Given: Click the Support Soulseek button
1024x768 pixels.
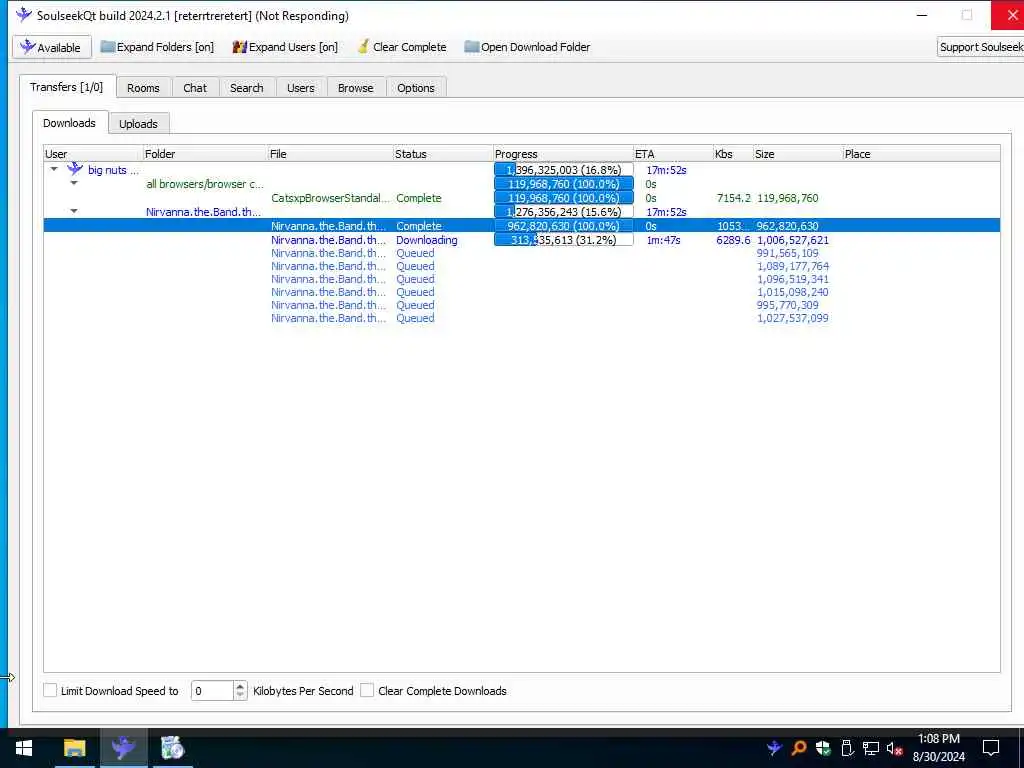Looking at the screenshot, I should click(980, 47).
